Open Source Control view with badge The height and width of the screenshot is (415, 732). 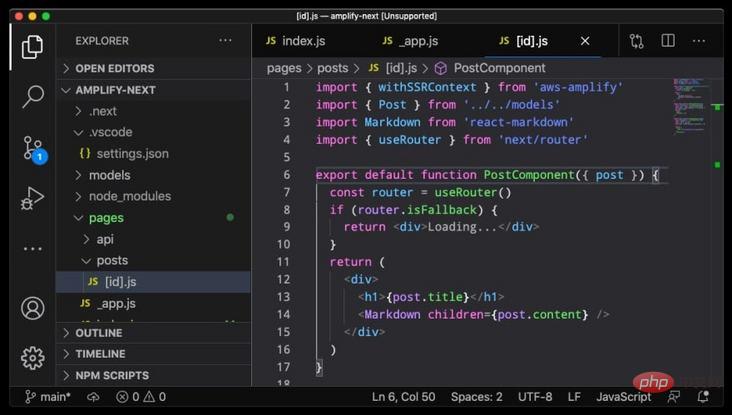(x=33, y=149)
